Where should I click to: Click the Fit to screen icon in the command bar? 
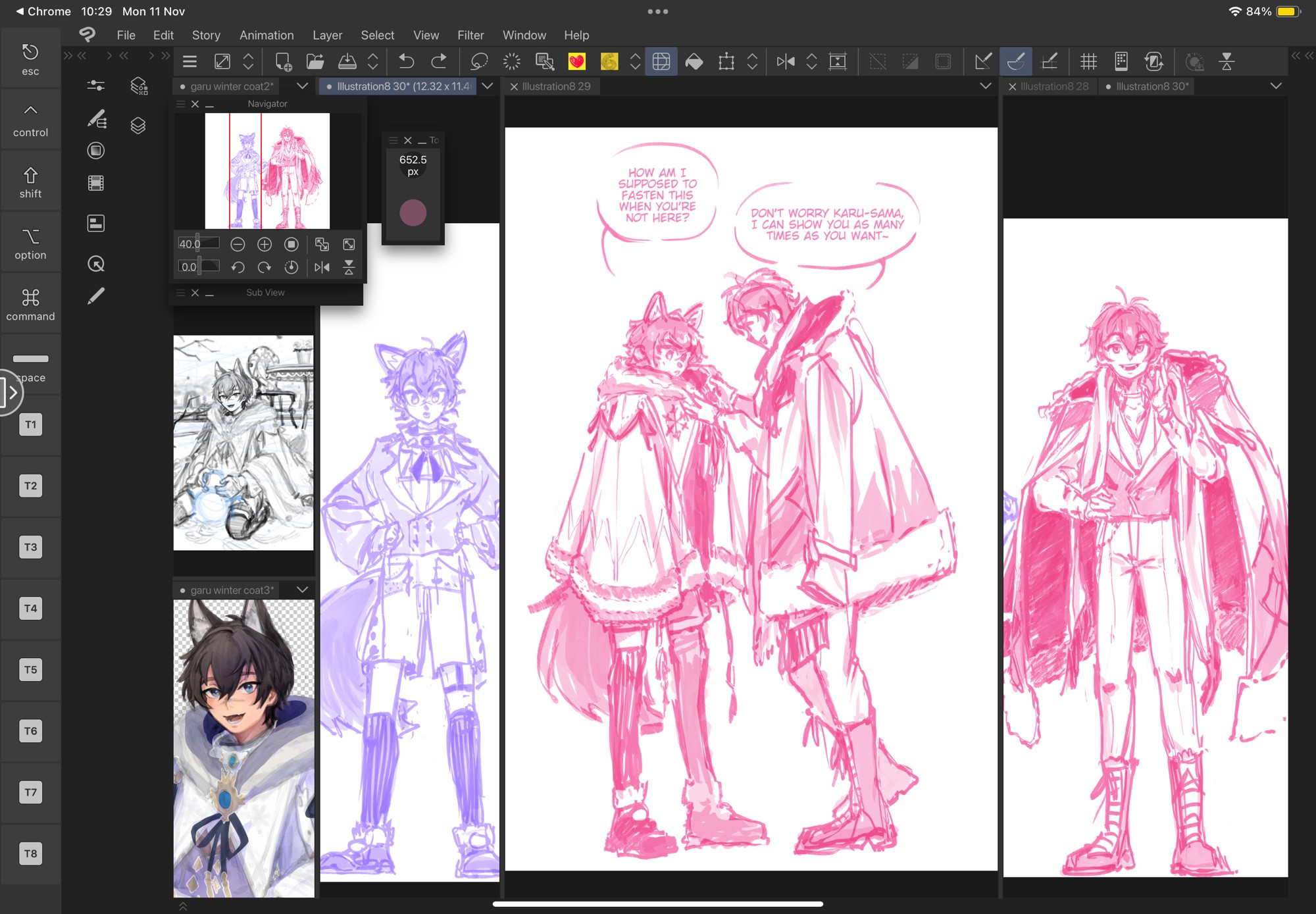coord(838,62)
